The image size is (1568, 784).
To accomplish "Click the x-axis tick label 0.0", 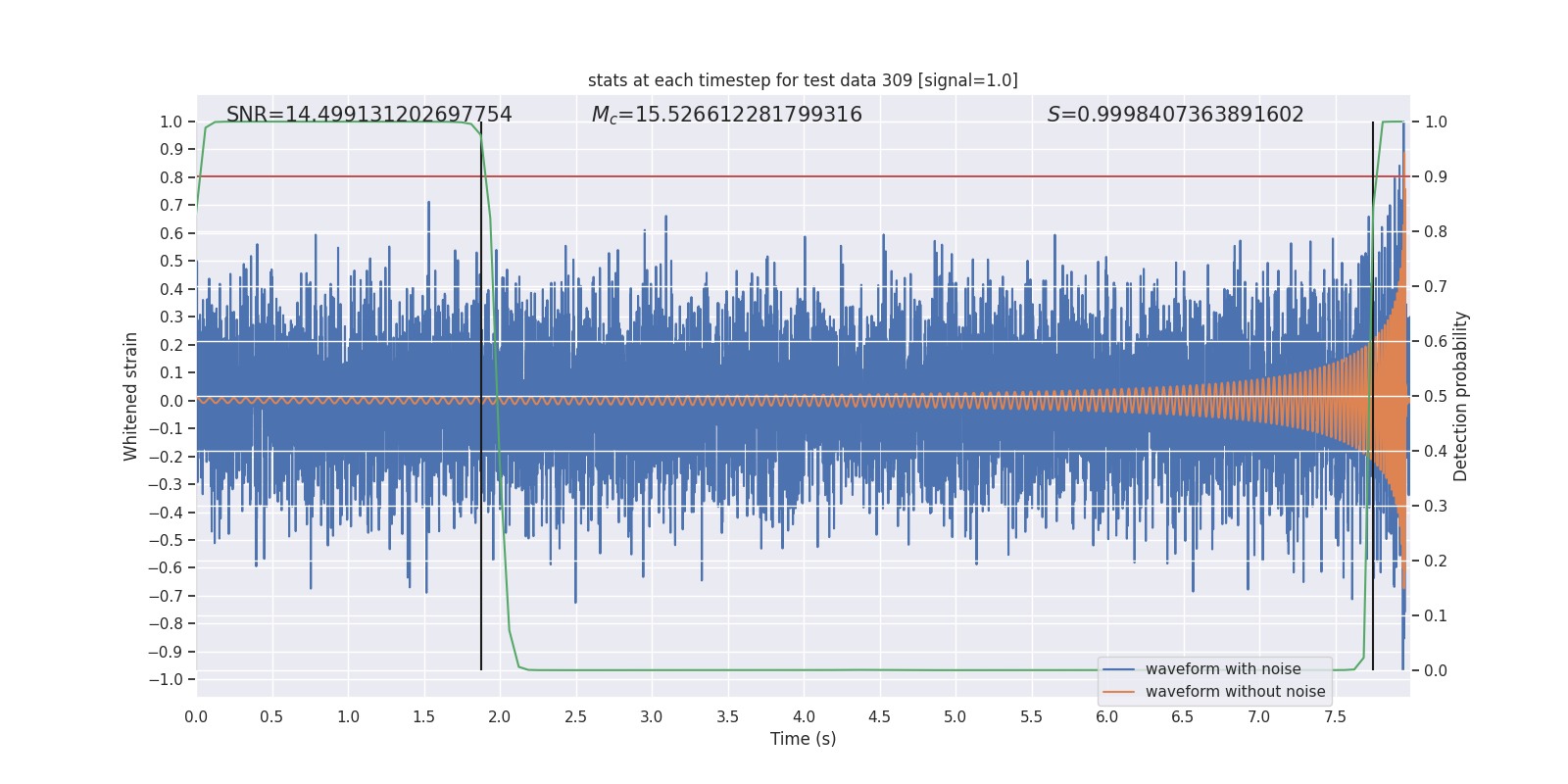I will 196,716.
